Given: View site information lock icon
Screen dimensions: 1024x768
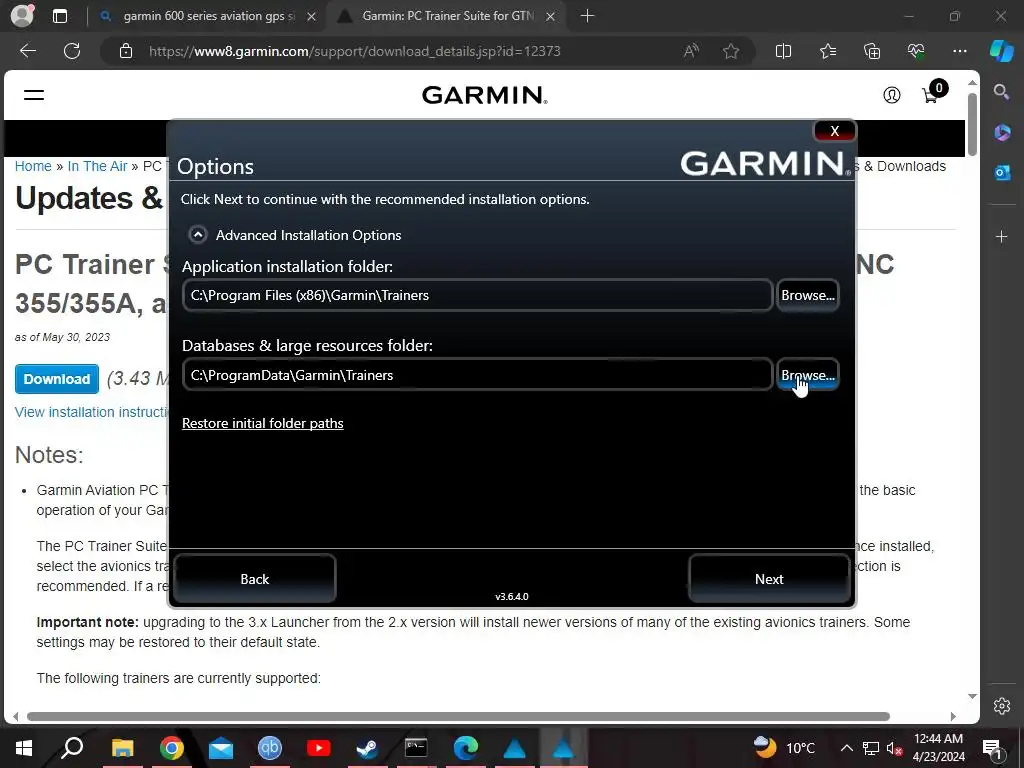Looking at the screenshot, I should [126, 51].
